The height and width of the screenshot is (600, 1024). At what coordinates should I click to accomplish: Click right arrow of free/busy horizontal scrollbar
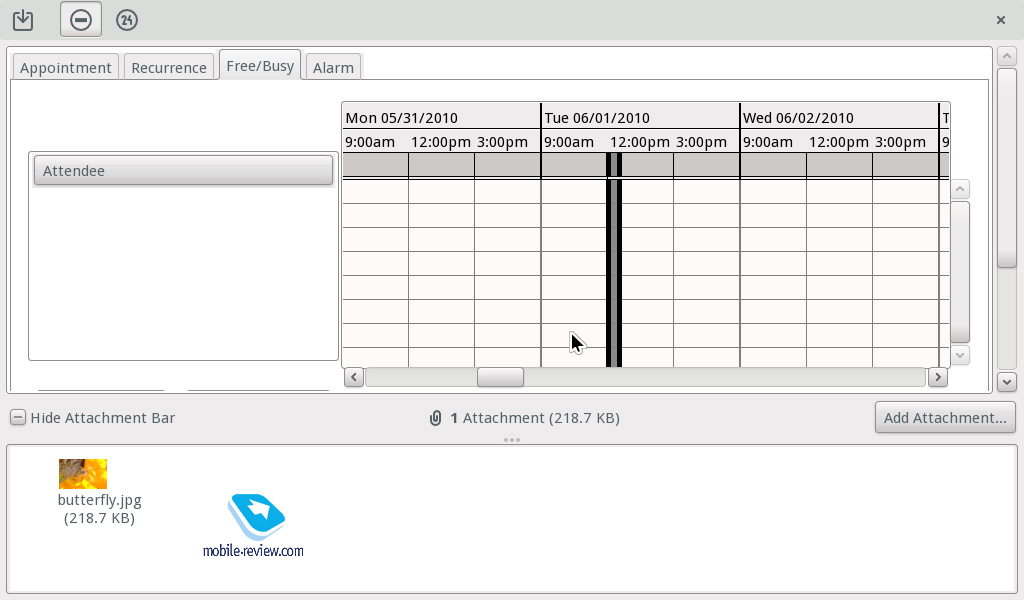[937, 377]
